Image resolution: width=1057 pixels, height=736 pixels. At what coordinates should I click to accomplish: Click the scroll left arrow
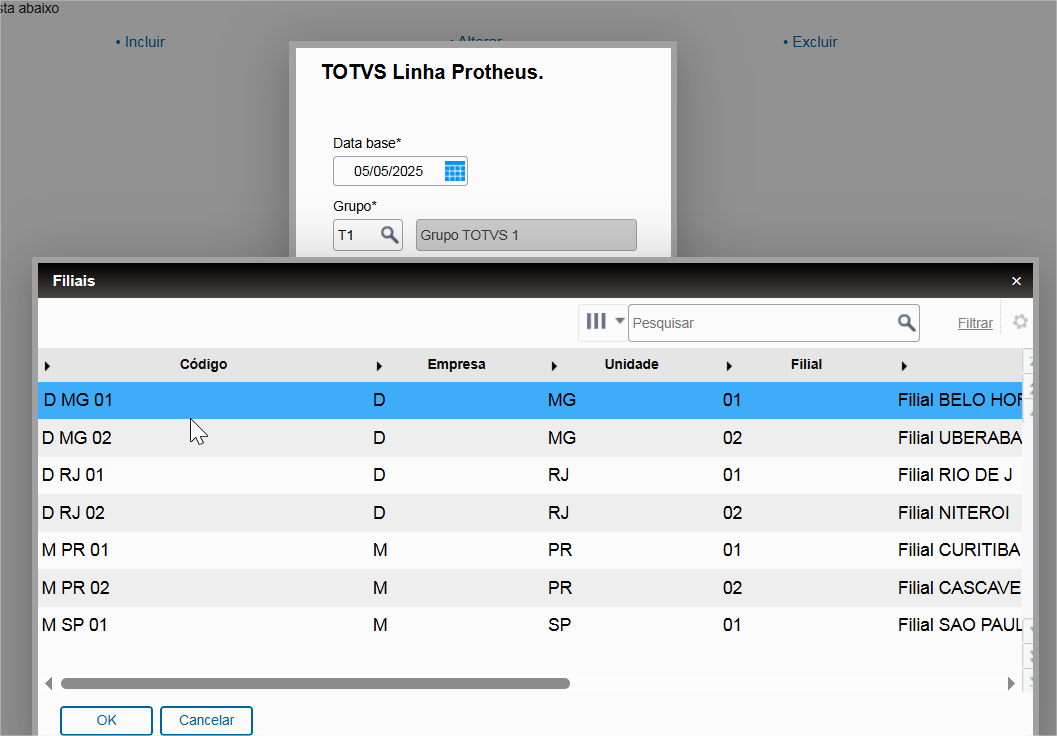[49, 683]
